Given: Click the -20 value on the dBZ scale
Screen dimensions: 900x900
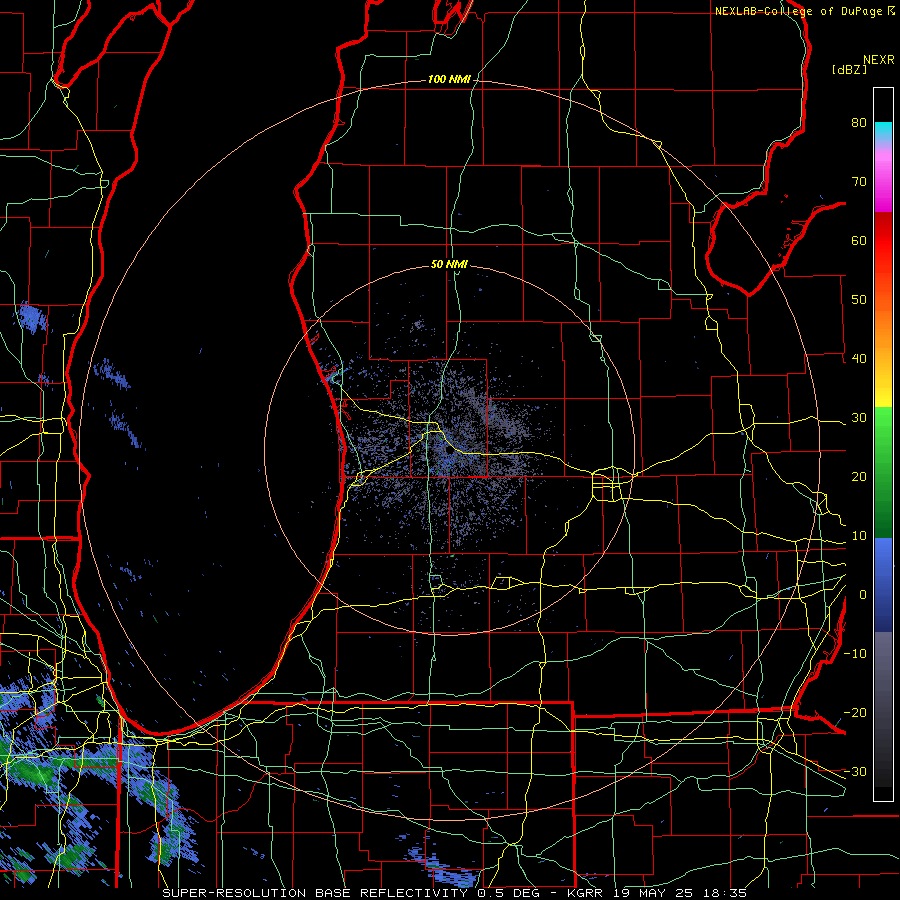Looking at the screenshot, I should pos(855,713).
